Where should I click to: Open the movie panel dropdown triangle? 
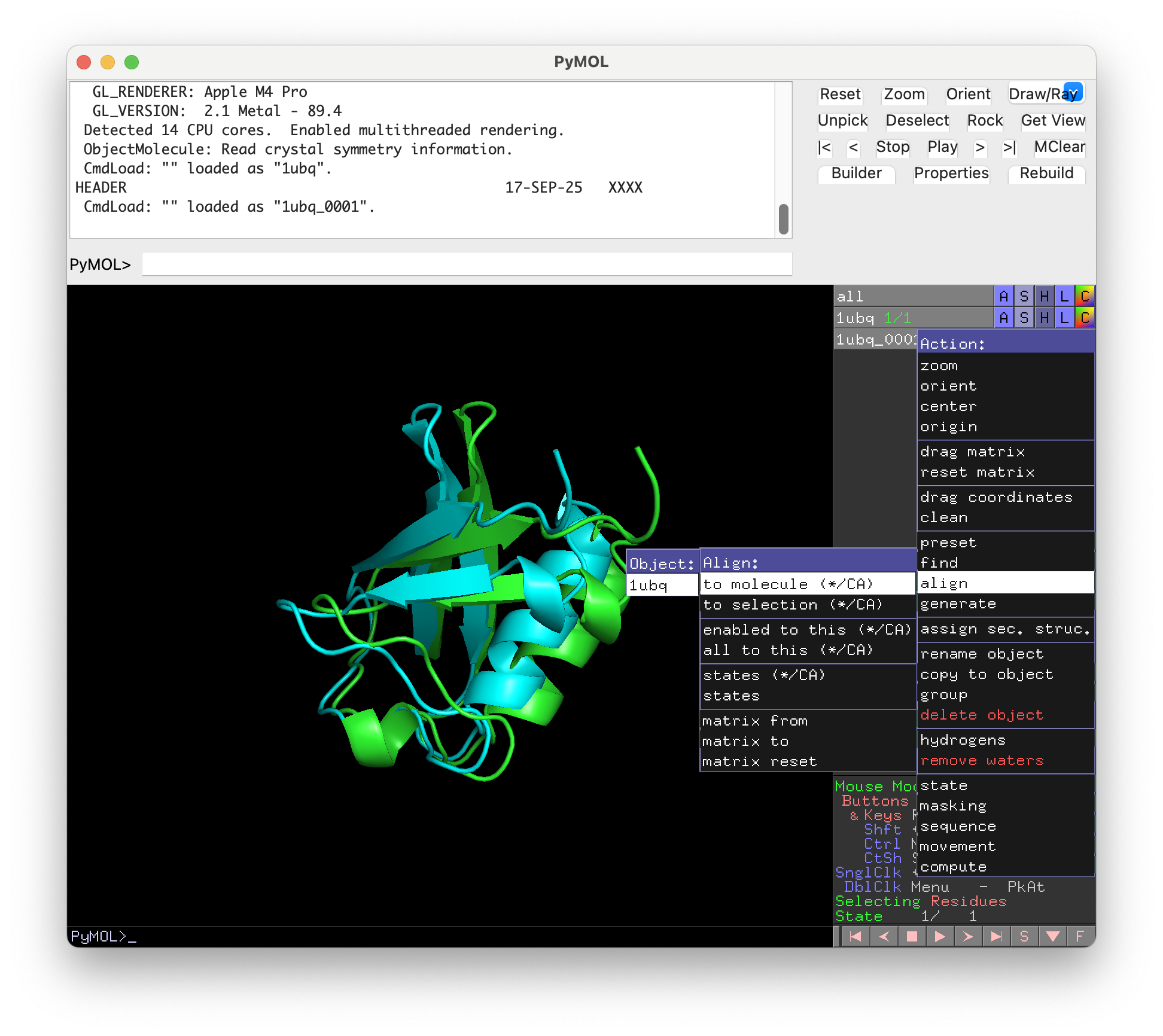(1052, 936)
